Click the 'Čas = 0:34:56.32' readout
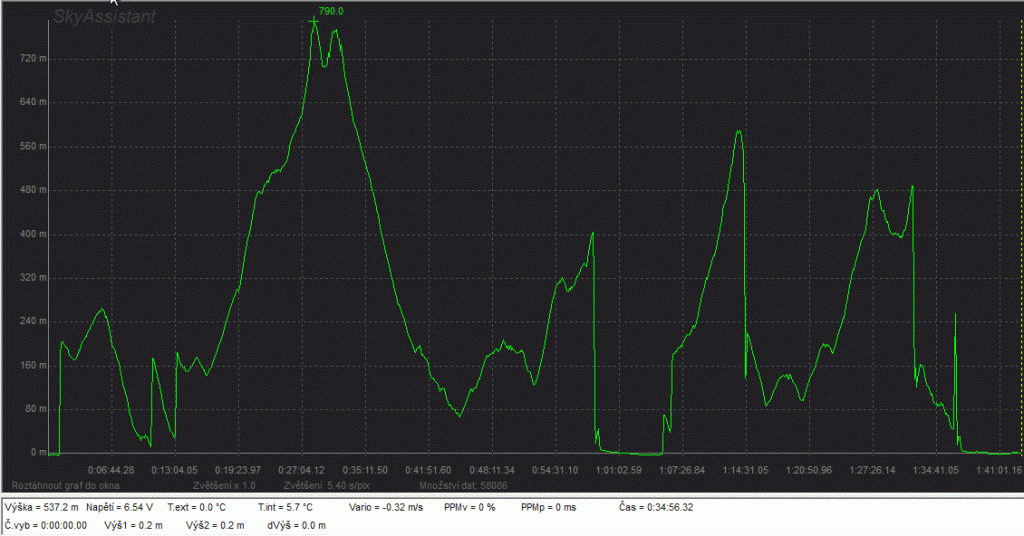This screenshot has height=536, width=1024. pyautogui.click(x=656, y=507)
